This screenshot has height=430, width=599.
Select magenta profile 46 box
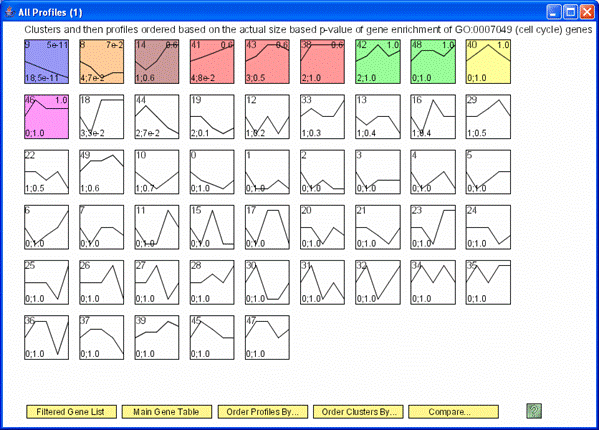pos(47,117)
